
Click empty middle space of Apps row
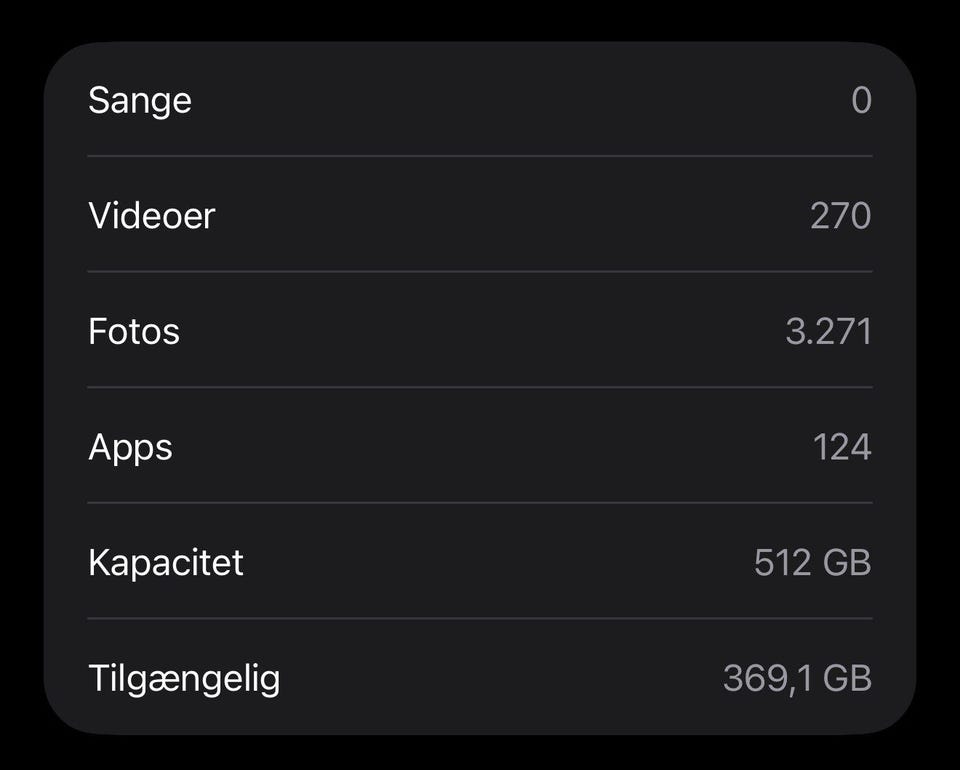coord(480,447)
